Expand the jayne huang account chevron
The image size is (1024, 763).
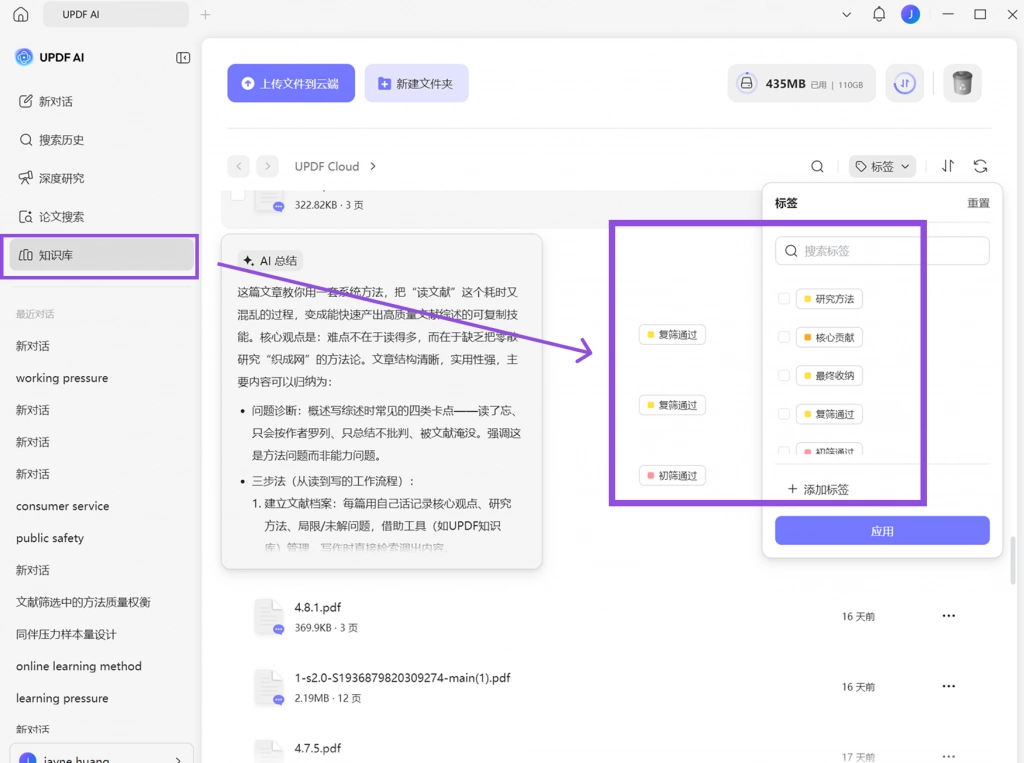click(x=178, y=760)
